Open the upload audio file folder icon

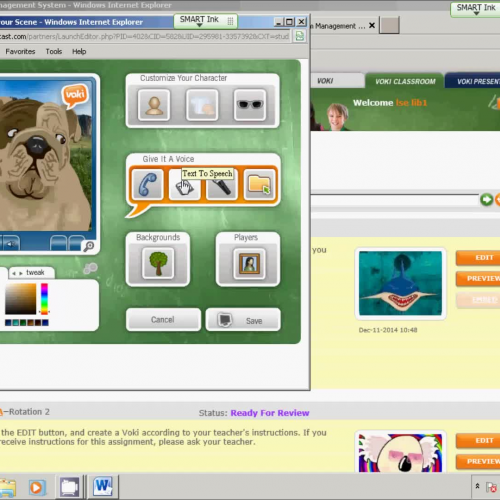click(259, 184)
